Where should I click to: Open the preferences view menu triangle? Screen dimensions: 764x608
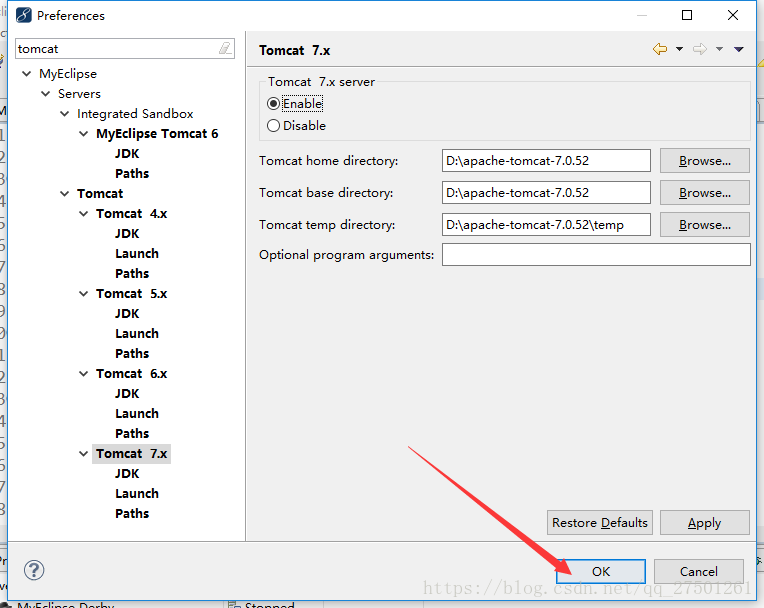[x=739, y=49]
